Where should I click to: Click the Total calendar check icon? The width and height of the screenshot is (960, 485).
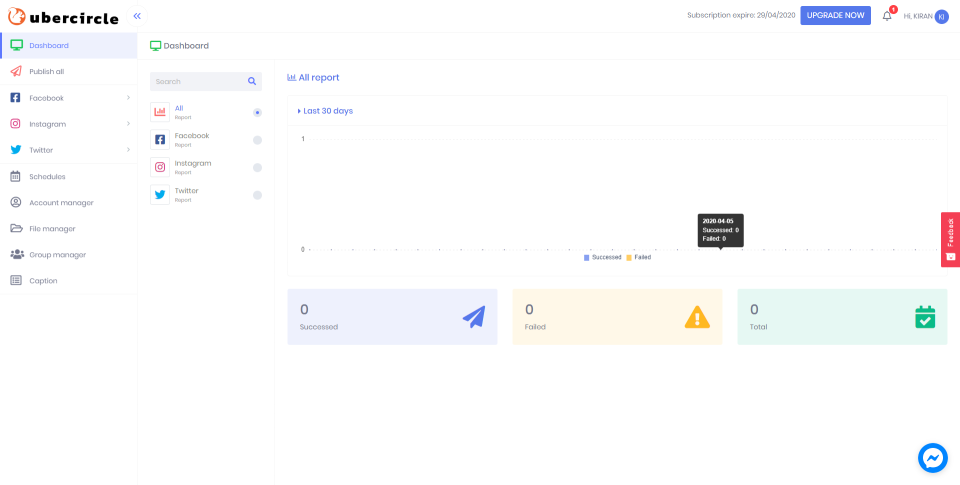tap(925, 317)
